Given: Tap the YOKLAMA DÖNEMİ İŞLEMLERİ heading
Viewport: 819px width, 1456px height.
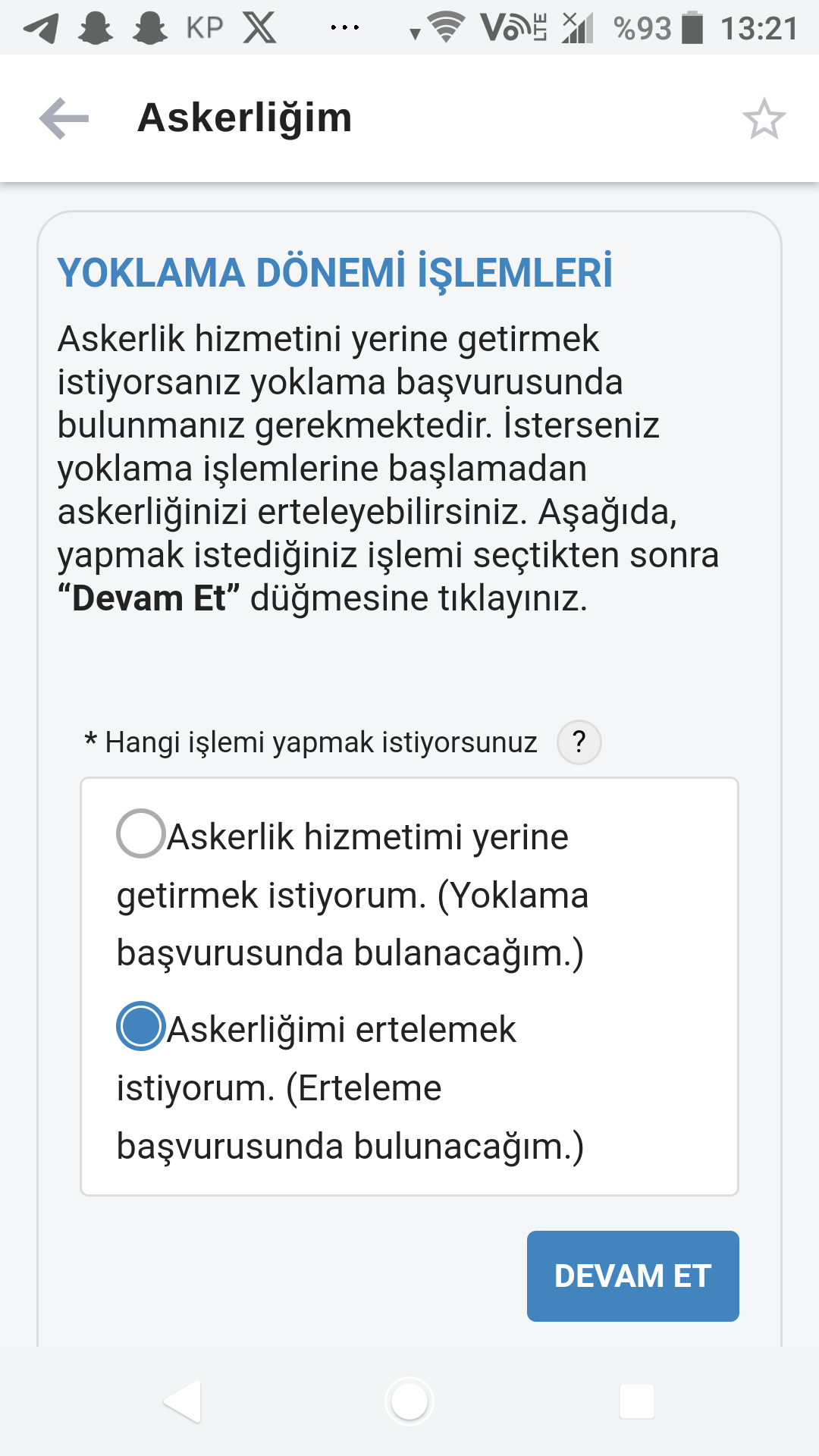Looking at the screenshot, I should coord(334,273).
